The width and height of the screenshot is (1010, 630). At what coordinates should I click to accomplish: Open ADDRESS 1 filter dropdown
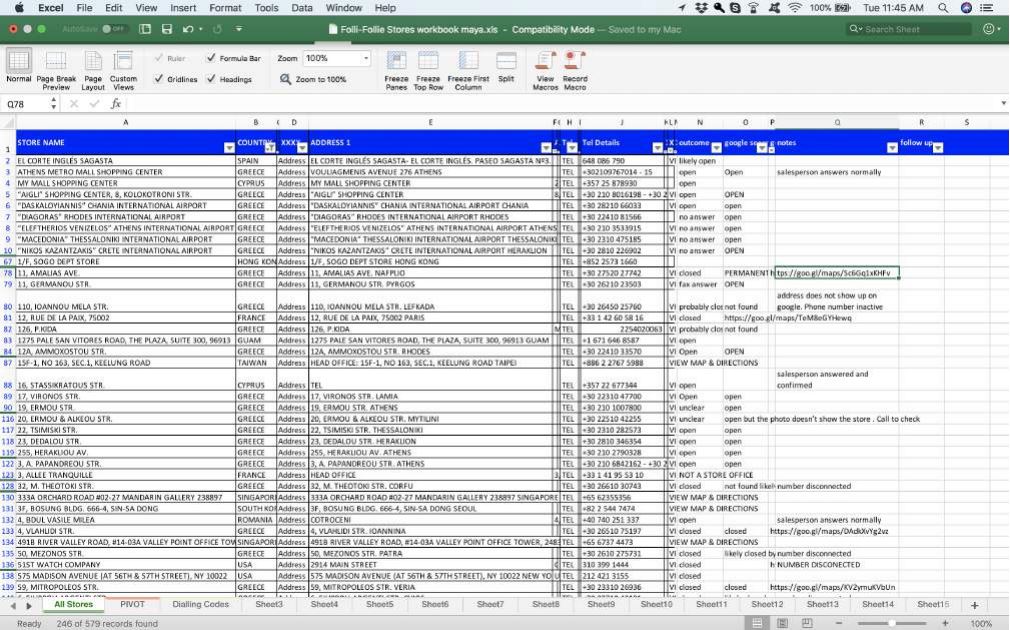click(546, 148)
